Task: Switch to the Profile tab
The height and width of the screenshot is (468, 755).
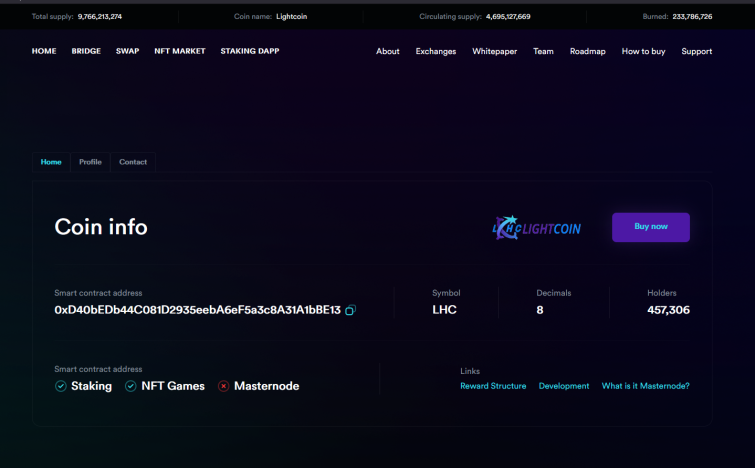Action: tap(91, 162)
